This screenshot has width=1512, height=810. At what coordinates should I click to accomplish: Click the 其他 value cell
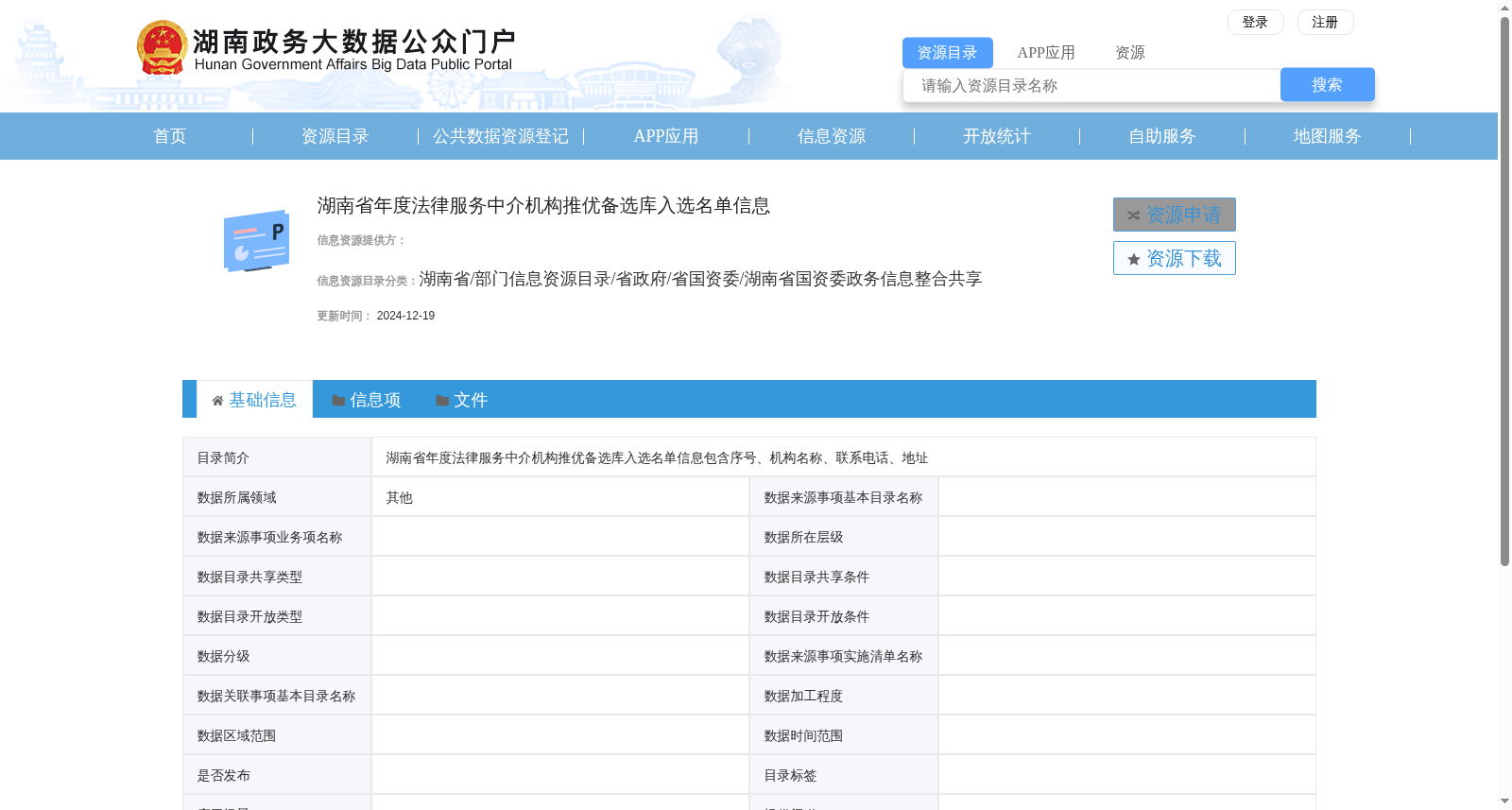click(560, 497)
